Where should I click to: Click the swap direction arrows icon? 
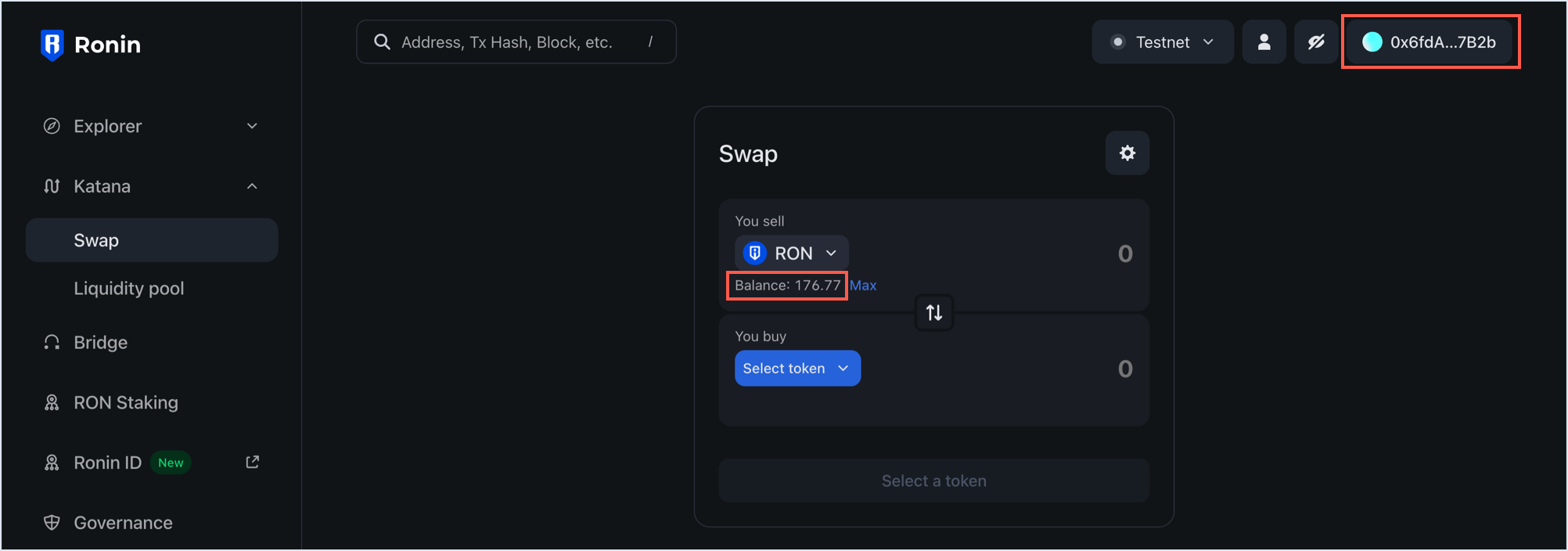tap(934, 313)
